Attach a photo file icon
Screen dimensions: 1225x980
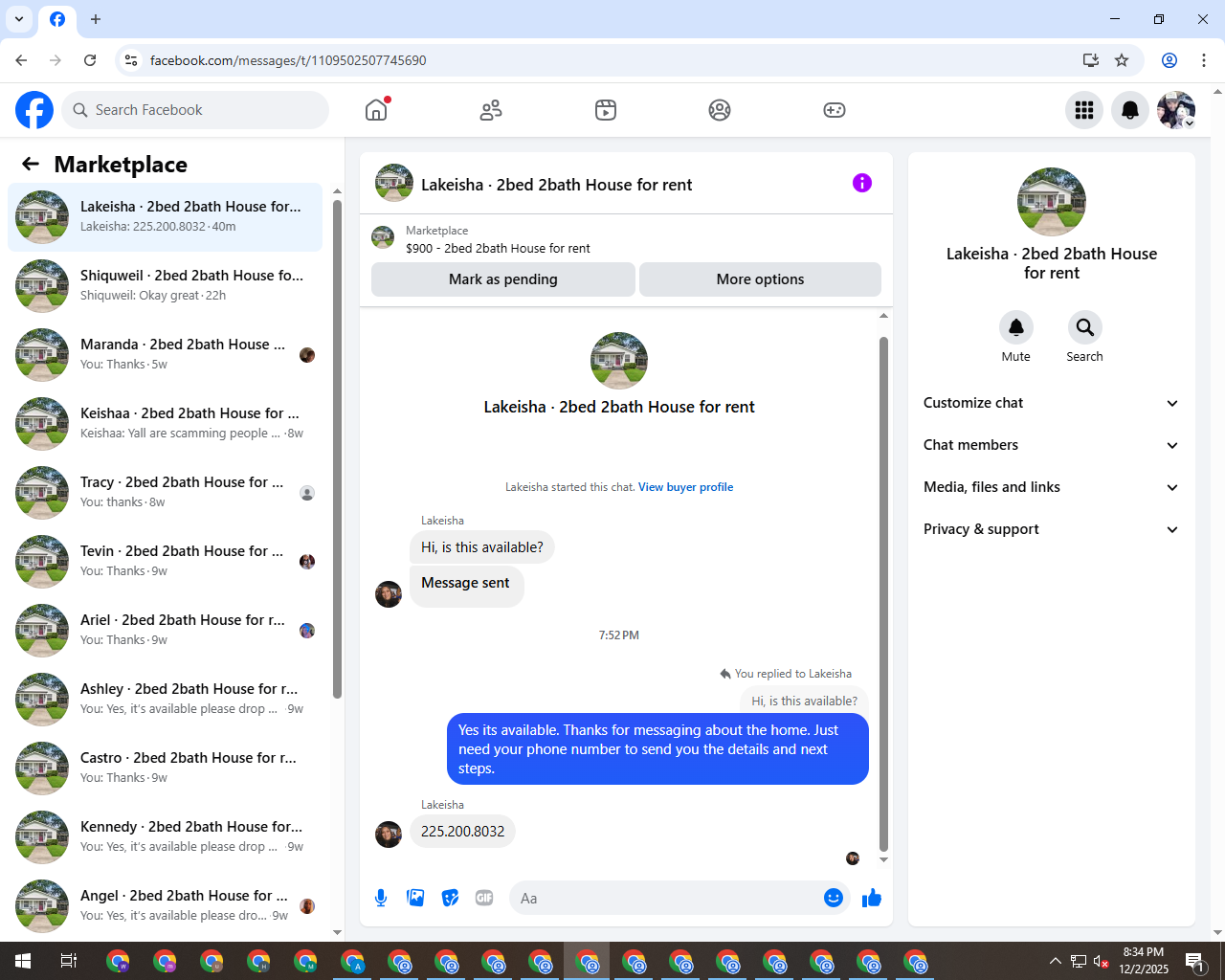415,898
